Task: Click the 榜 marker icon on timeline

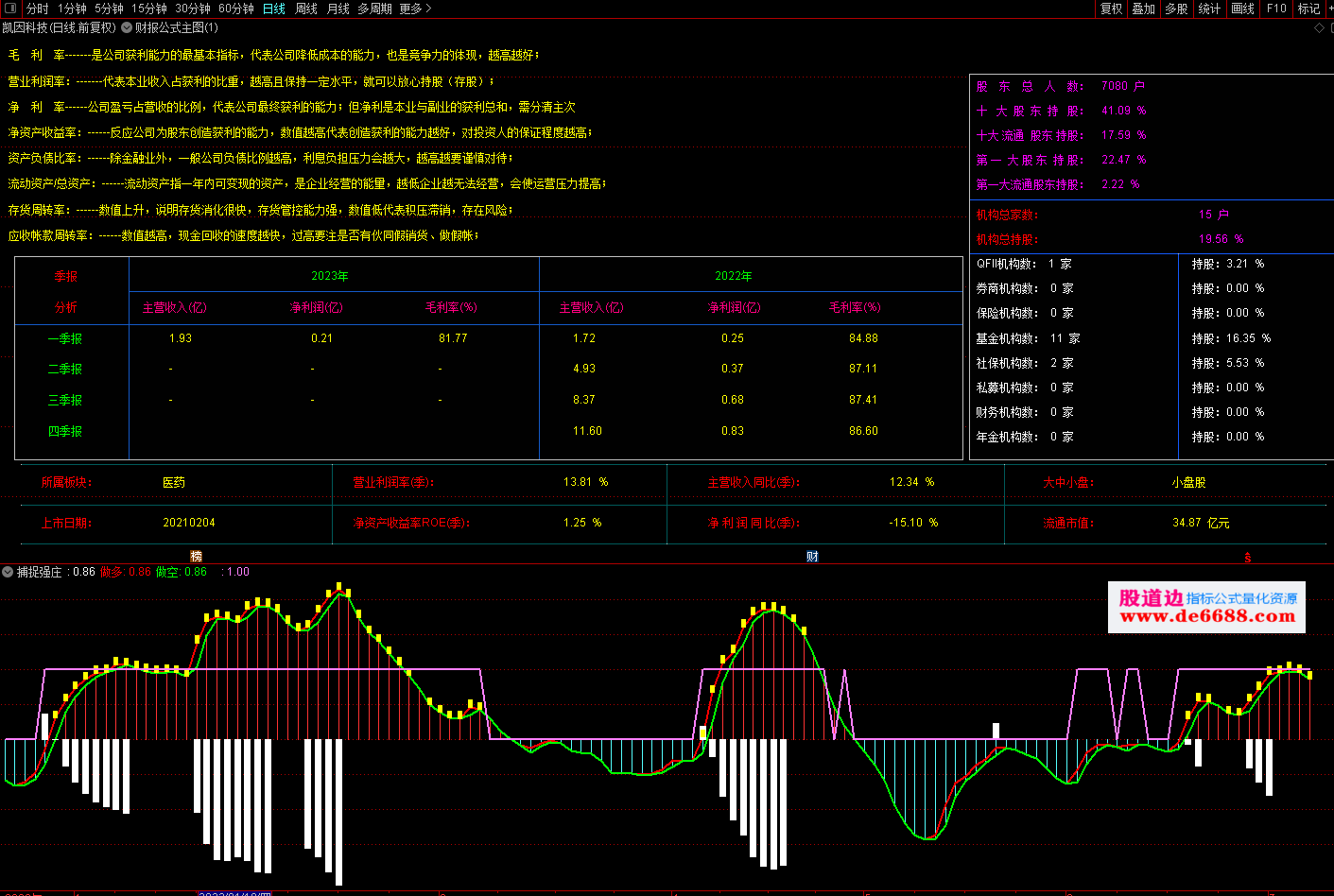Action: coord(197,557)
